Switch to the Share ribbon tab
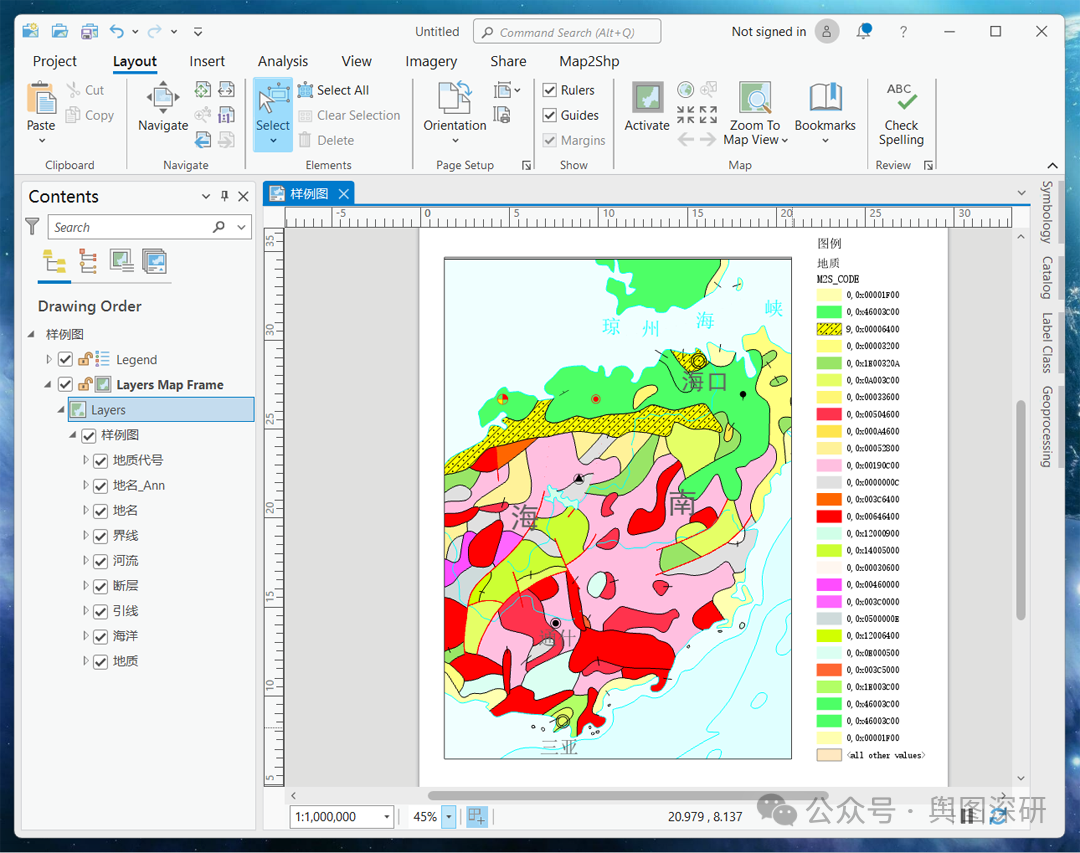Screen dimensions: 1080x853 pyautogui.click(x=508, y=61)
